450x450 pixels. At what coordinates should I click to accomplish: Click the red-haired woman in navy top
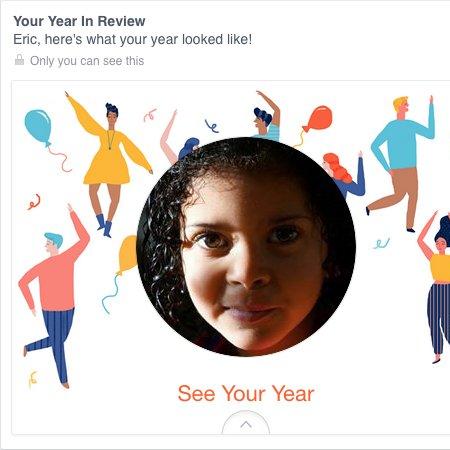[x=345, y=175]
